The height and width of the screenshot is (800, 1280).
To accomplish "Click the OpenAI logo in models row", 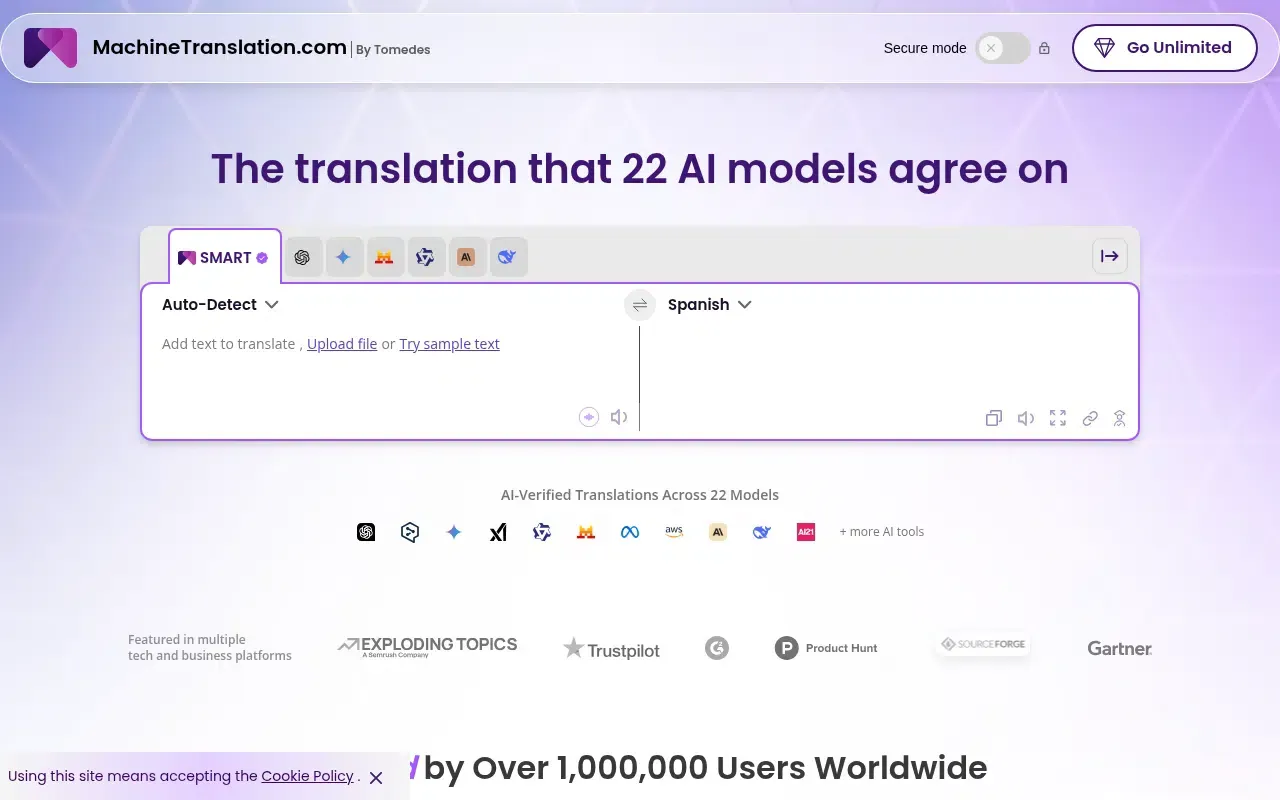I will 366,532.
